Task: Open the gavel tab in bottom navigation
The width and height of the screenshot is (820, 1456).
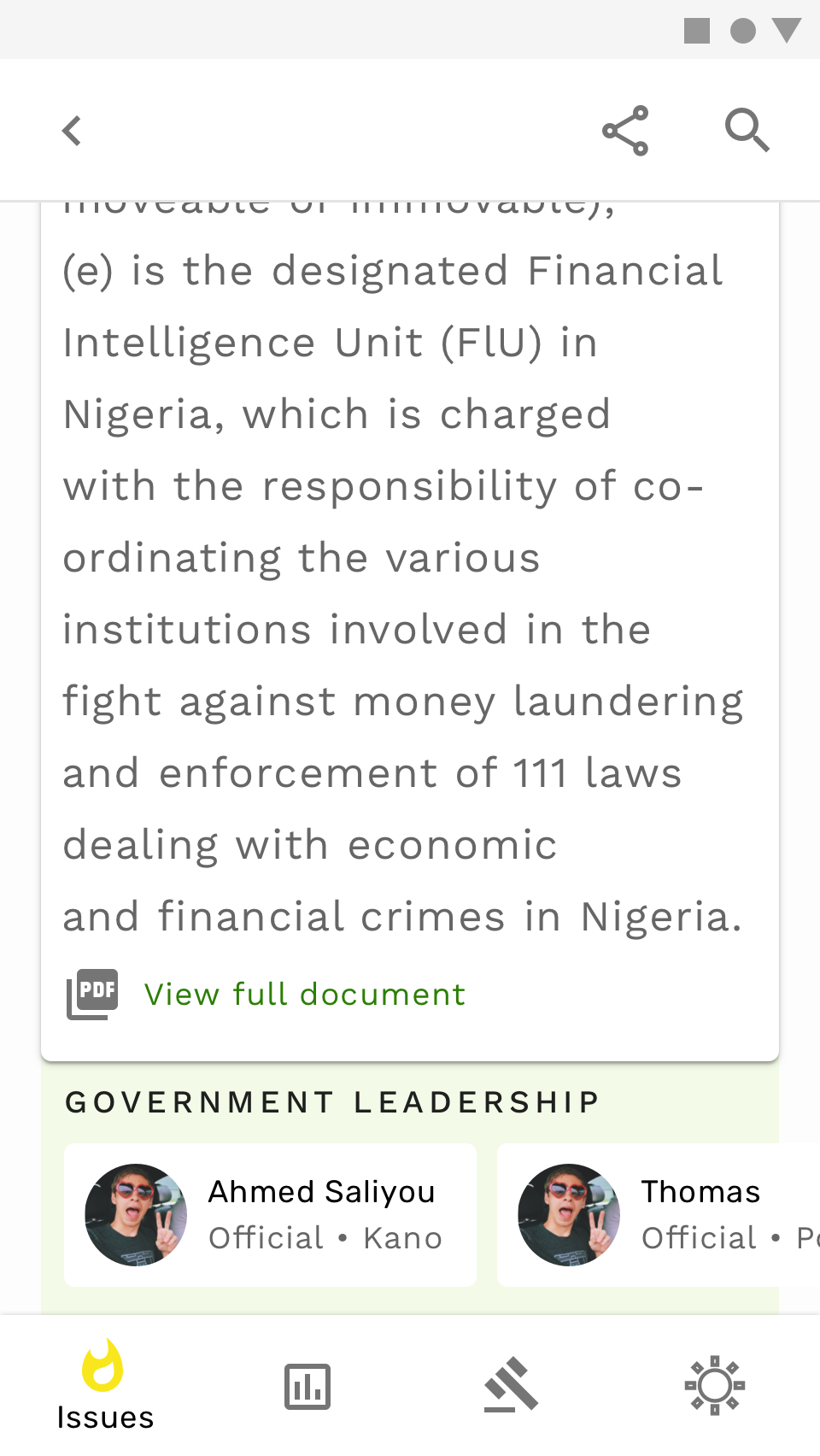Action: pos(511,1385)
